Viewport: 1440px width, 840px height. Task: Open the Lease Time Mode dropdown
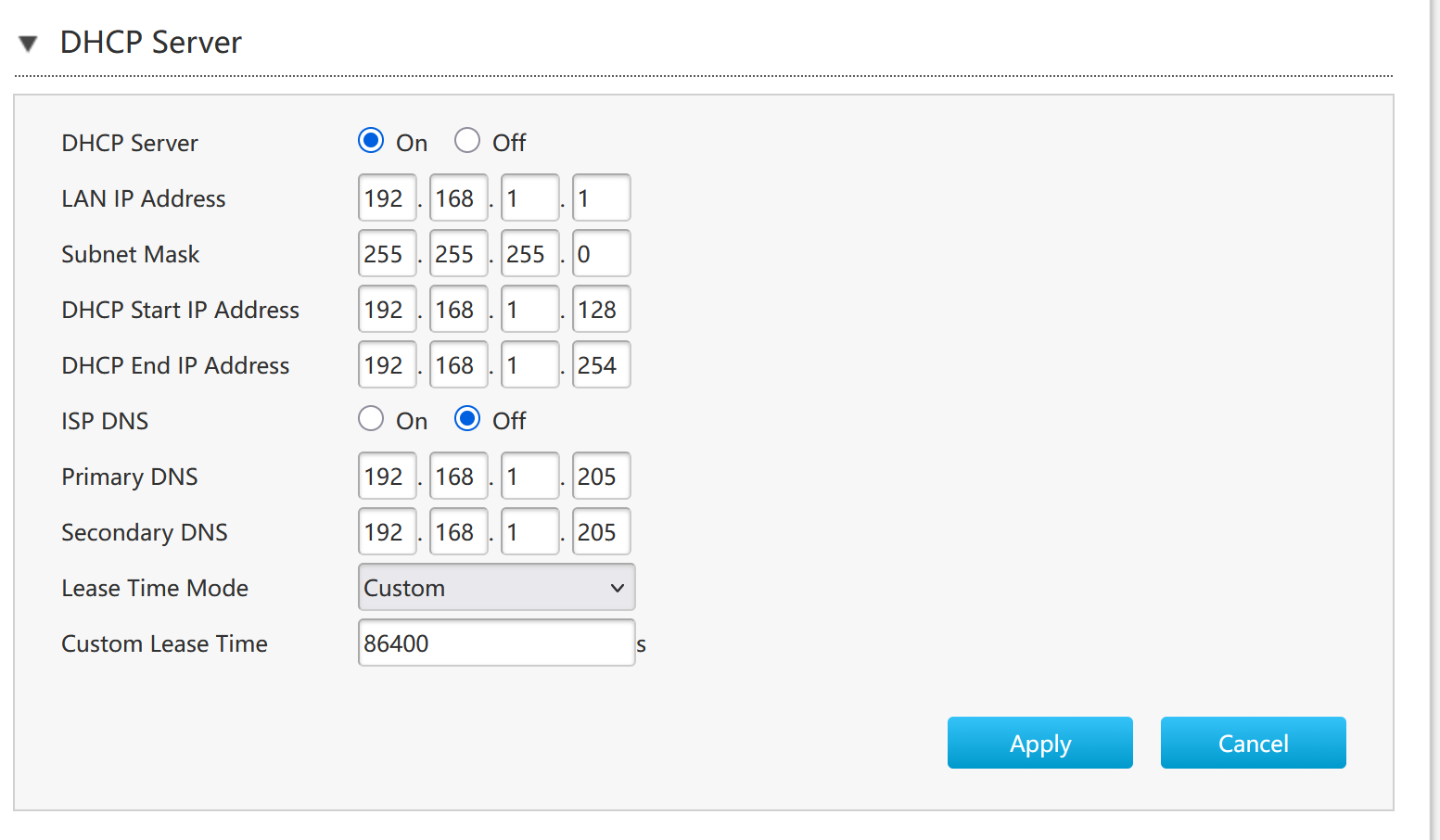[496, 587]
